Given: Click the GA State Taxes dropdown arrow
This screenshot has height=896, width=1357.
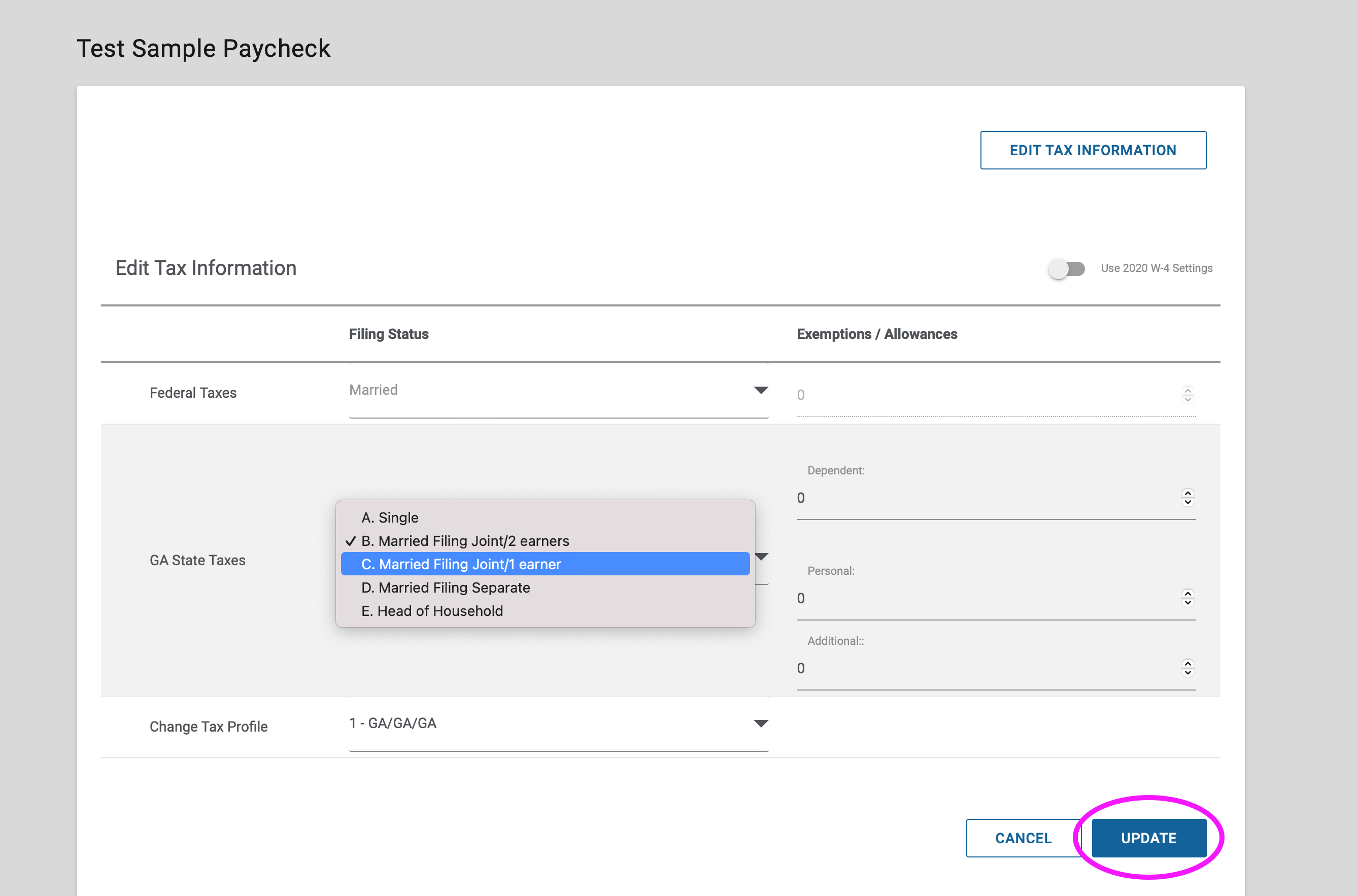Looking at the screenshot, I should [762, 556].
